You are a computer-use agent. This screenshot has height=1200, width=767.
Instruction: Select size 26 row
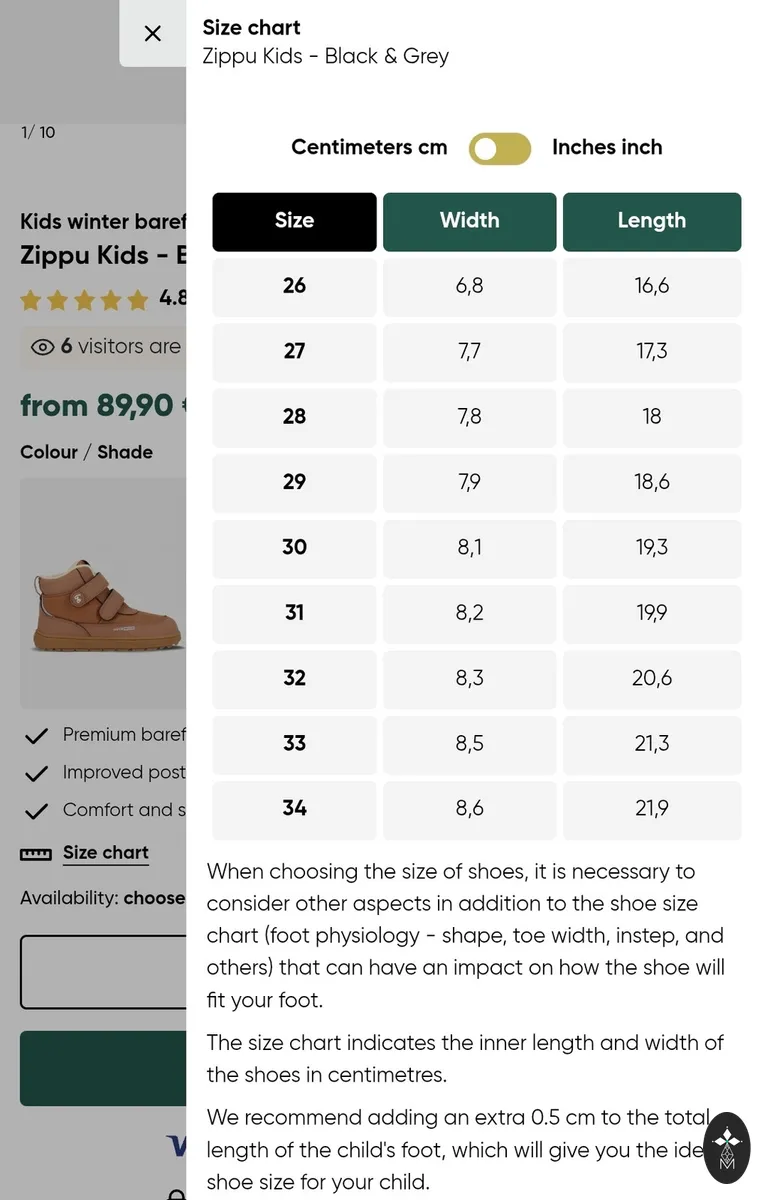(477, 286)
